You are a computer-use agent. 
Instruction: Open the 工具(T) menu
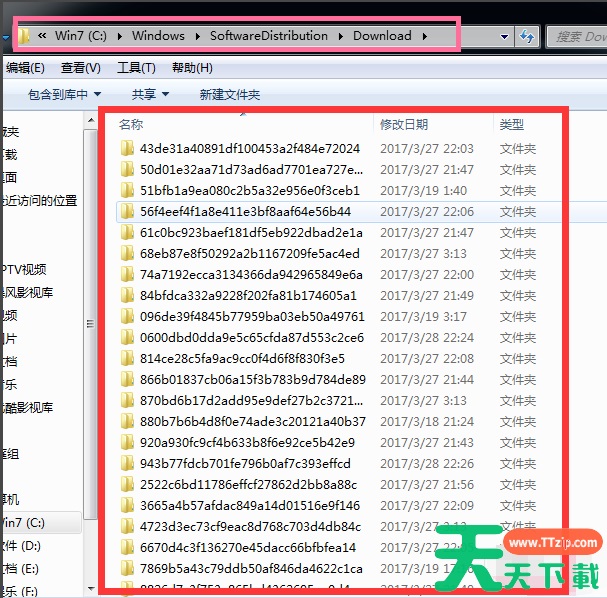click(x=136, y=68)
